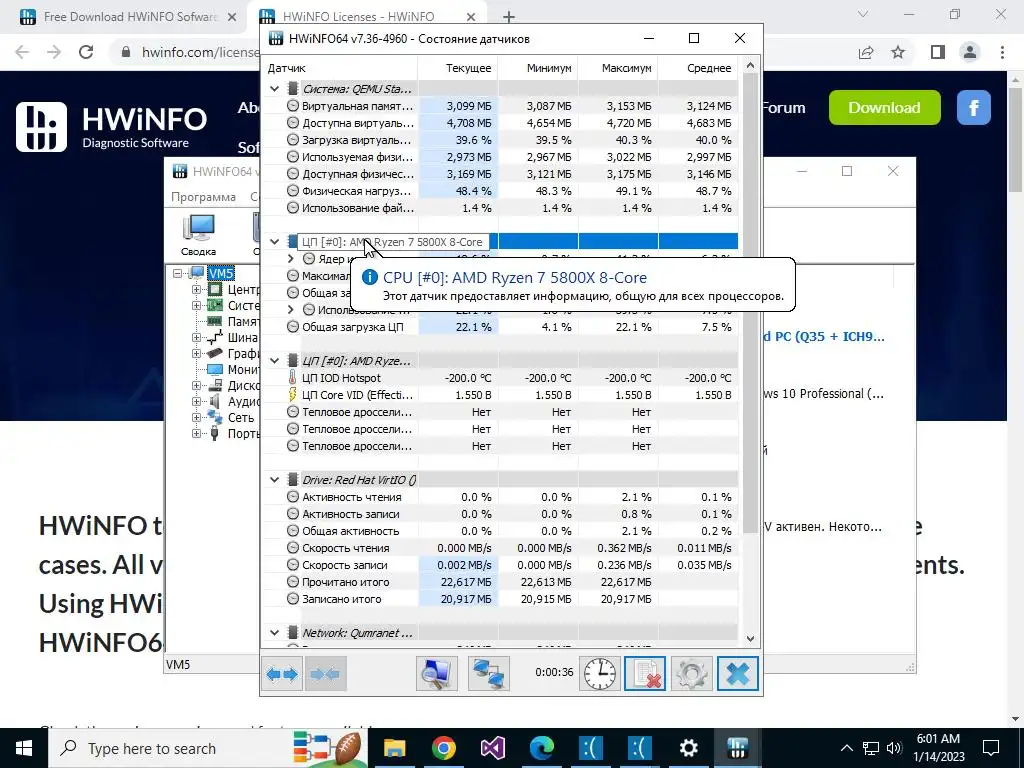Sort by Текущее column header

(x=458, y=68)
